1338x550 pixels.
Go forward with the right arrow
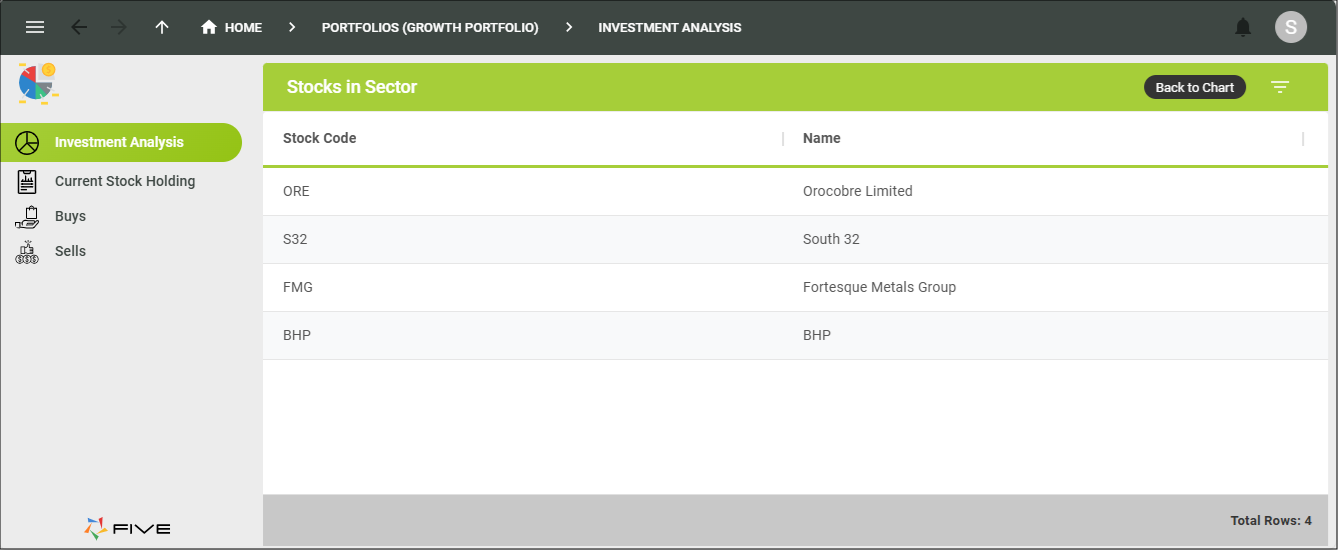tap(119, 27)
